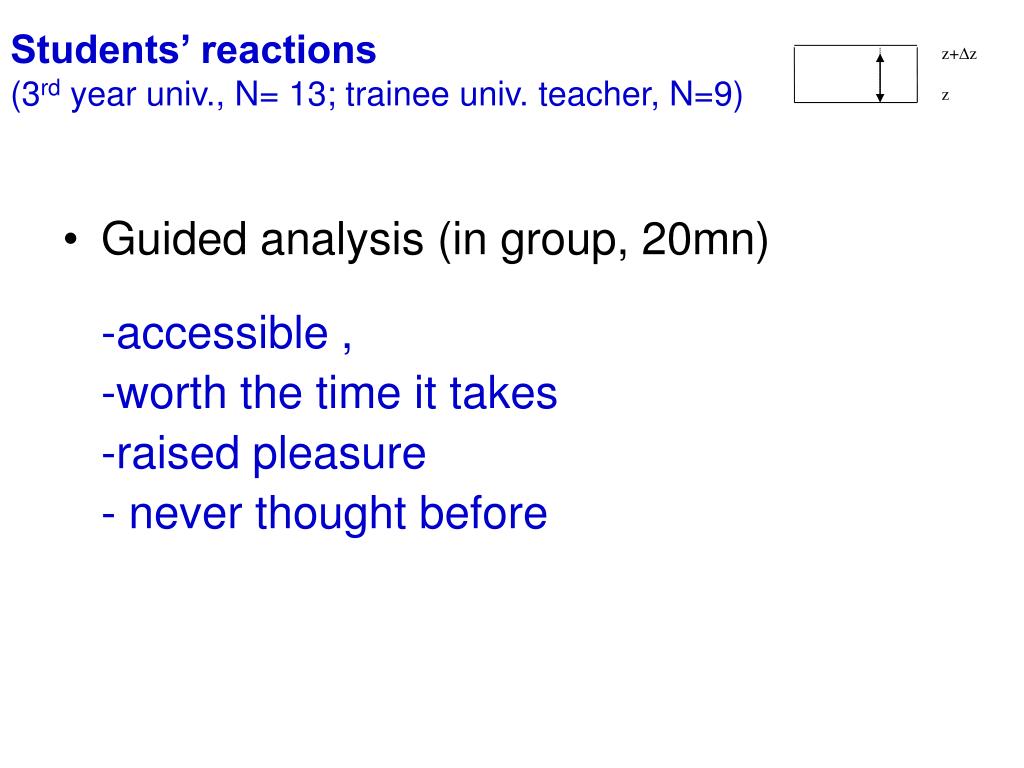The width and height of the screenshot is (1024, 768).
Task: Select the 20mn) text
Action: click(x=705, y=240)
